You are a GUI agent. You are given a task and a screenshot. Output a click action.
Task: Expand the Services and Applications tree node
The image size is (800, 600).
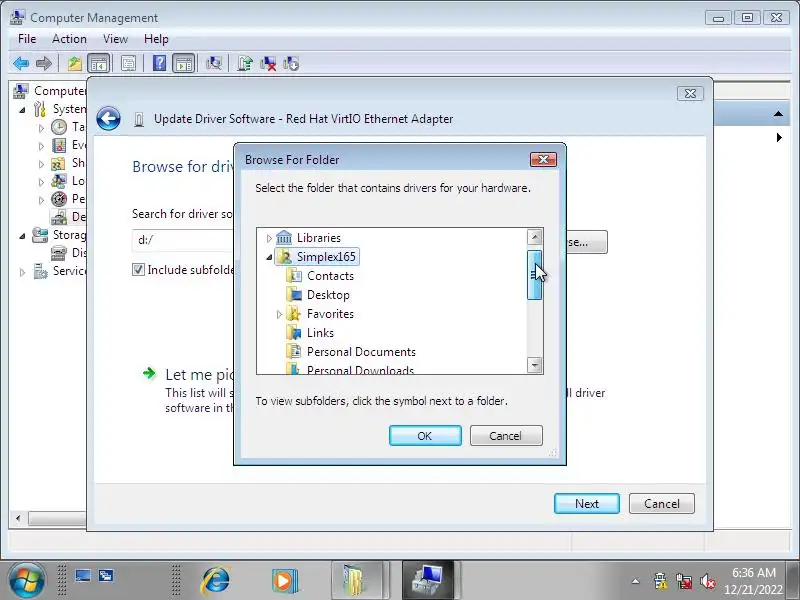tap(22, 272)
